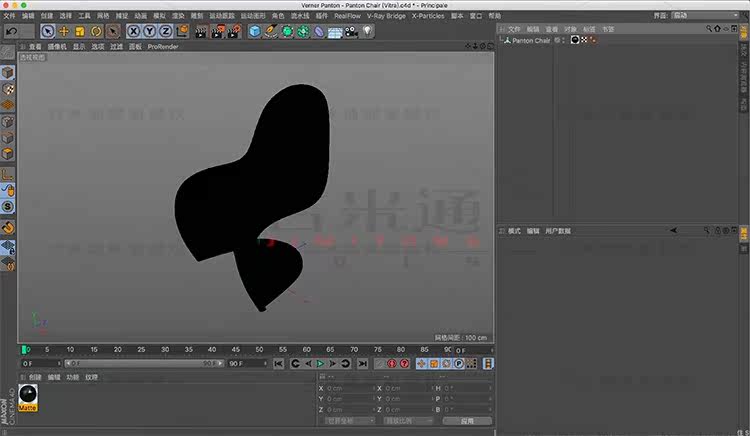Click stepper on position X field

coord(373,389)
